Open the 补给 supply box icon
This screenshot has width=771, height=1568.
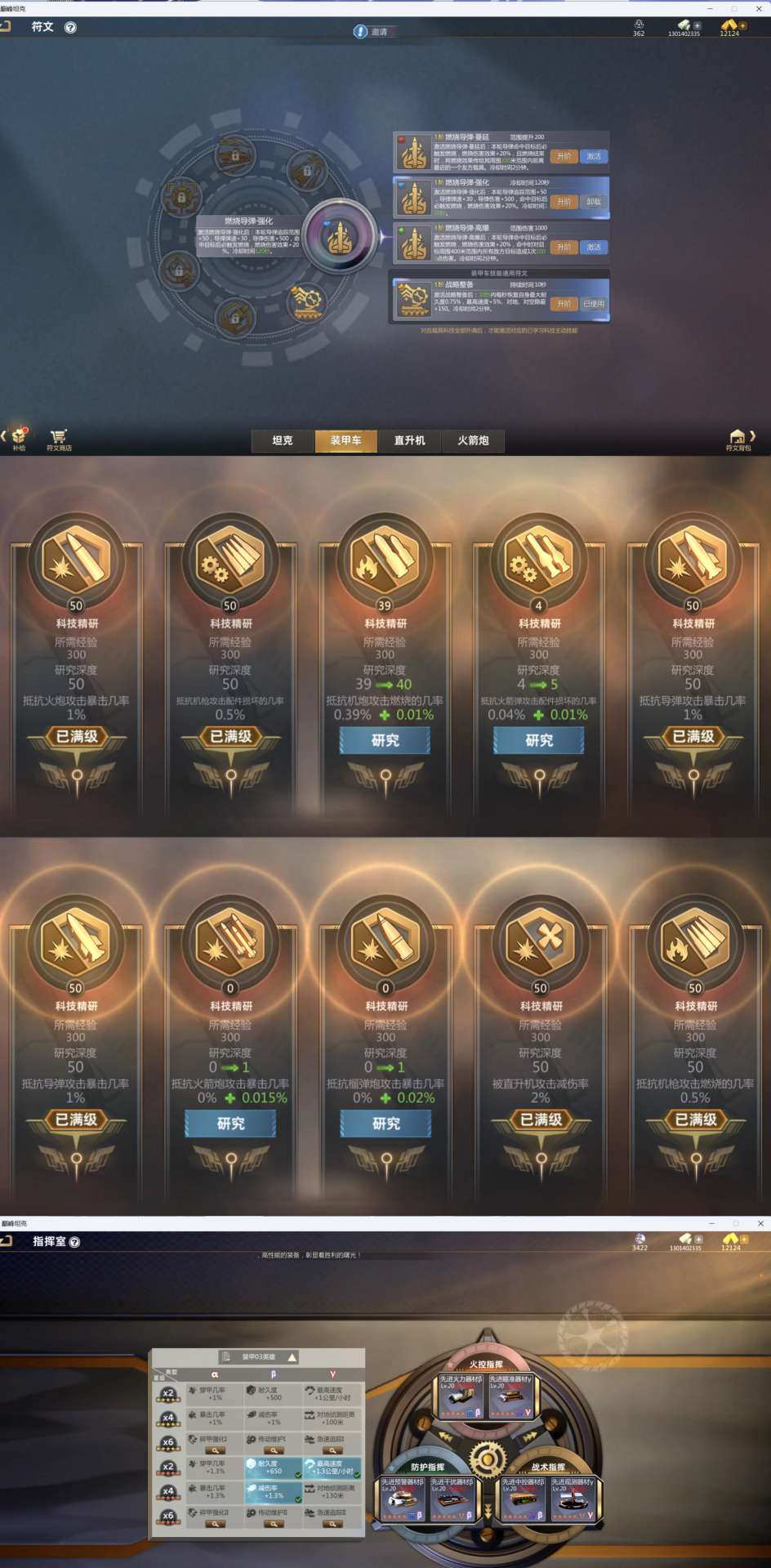point(19,438)
